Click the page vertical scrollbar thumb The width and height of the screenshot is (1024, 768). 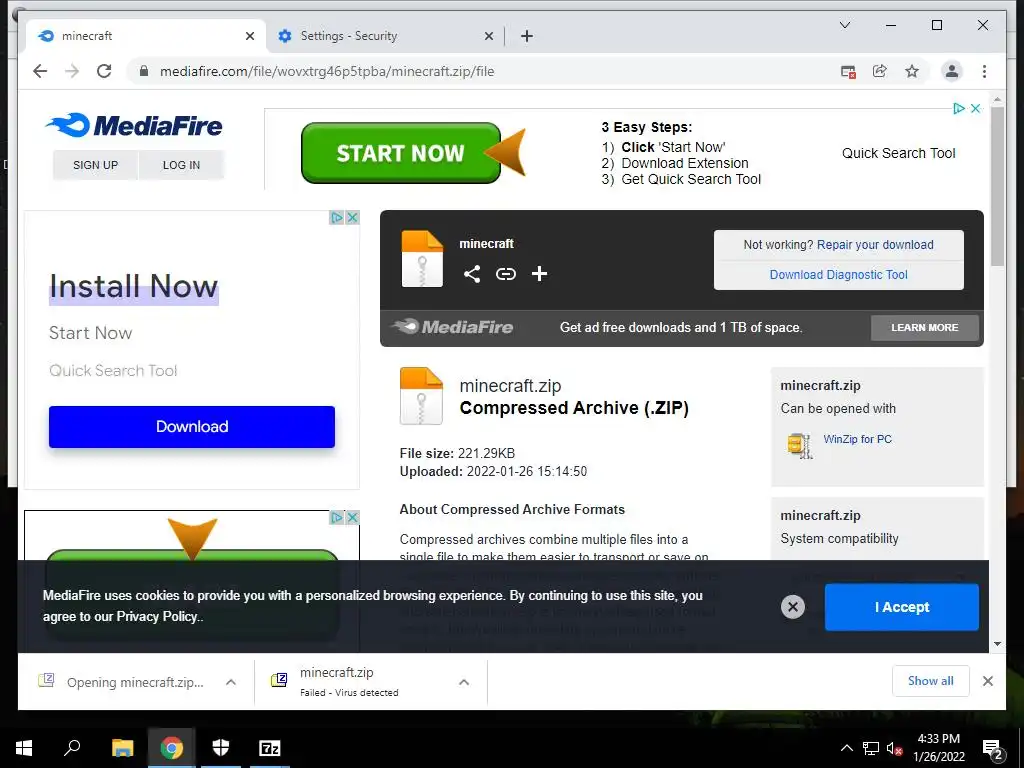tap(997, 186)
